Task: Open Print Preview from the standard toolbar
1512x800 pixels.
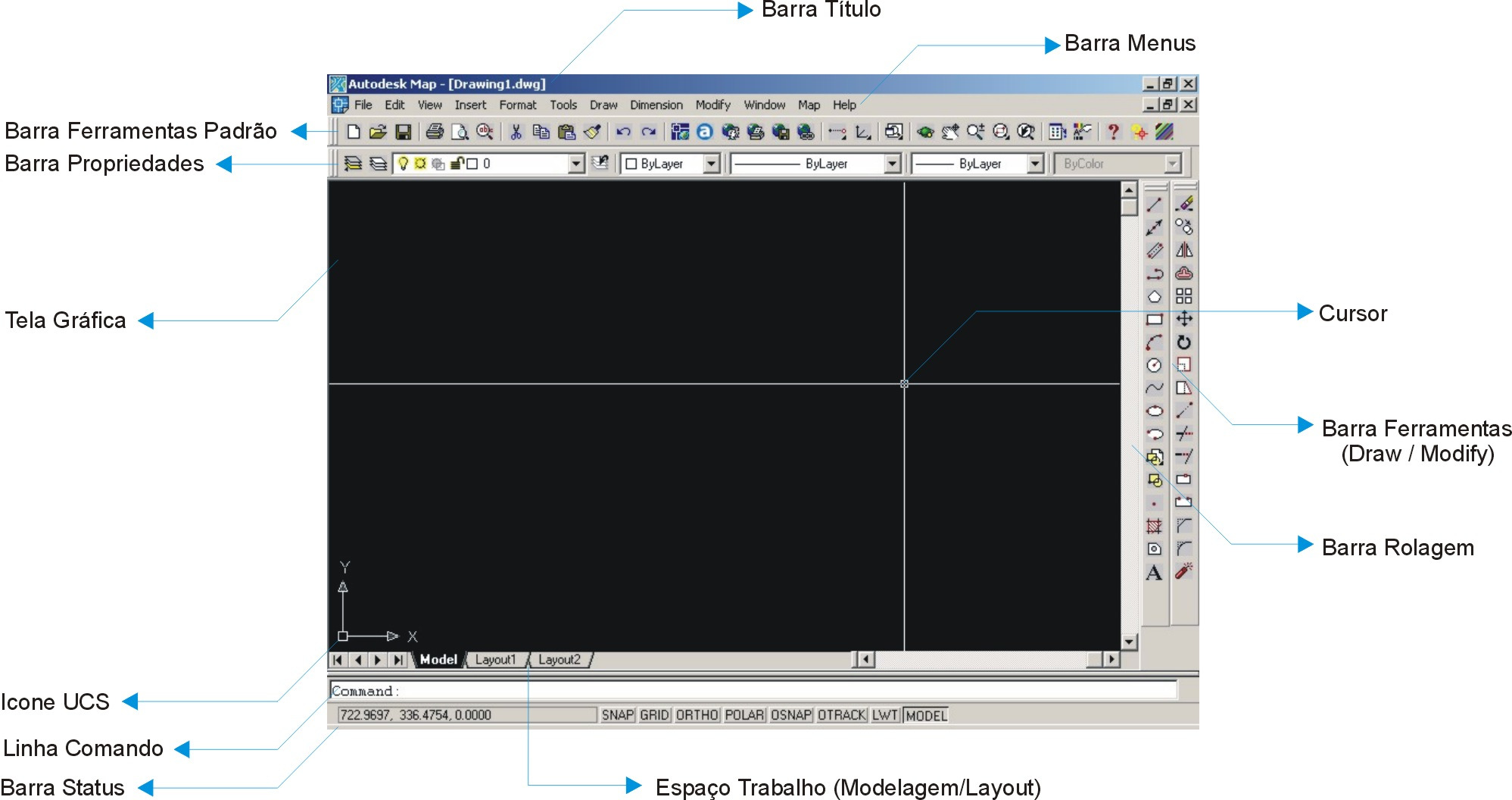Action: pos(460,132)
